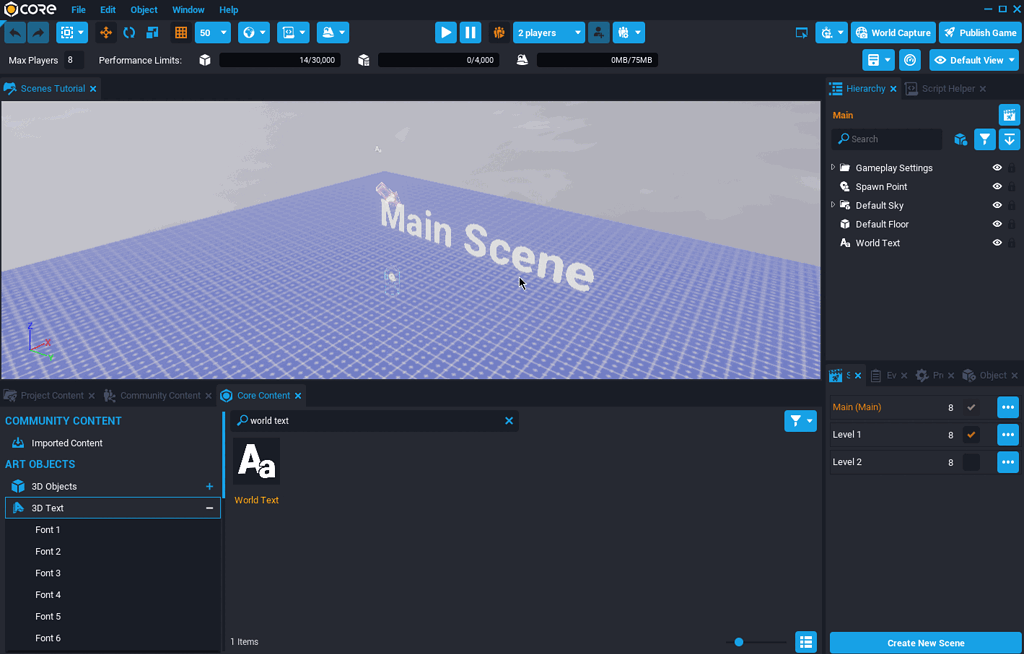
Task: Open the 2 players dropdown
Action: point(548,32)
